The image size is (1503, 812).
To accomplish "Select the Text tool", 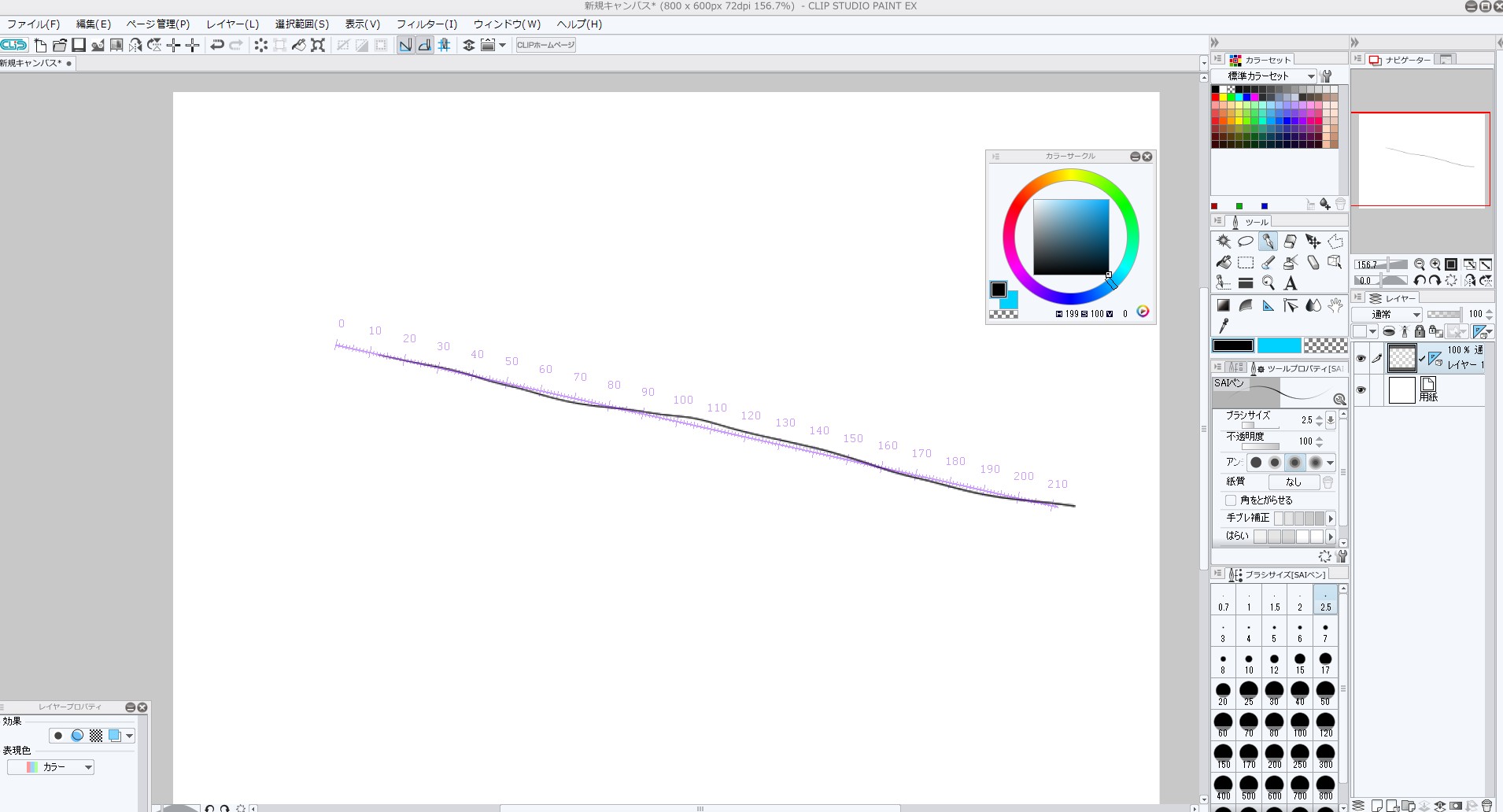I will coord(1291,283).
